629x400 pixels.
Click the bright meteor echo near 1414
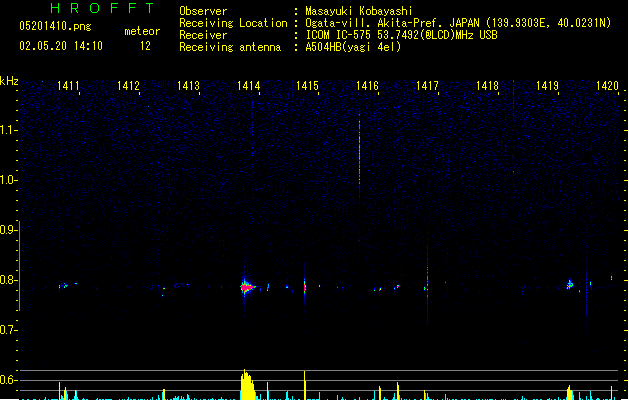(248, 287)
